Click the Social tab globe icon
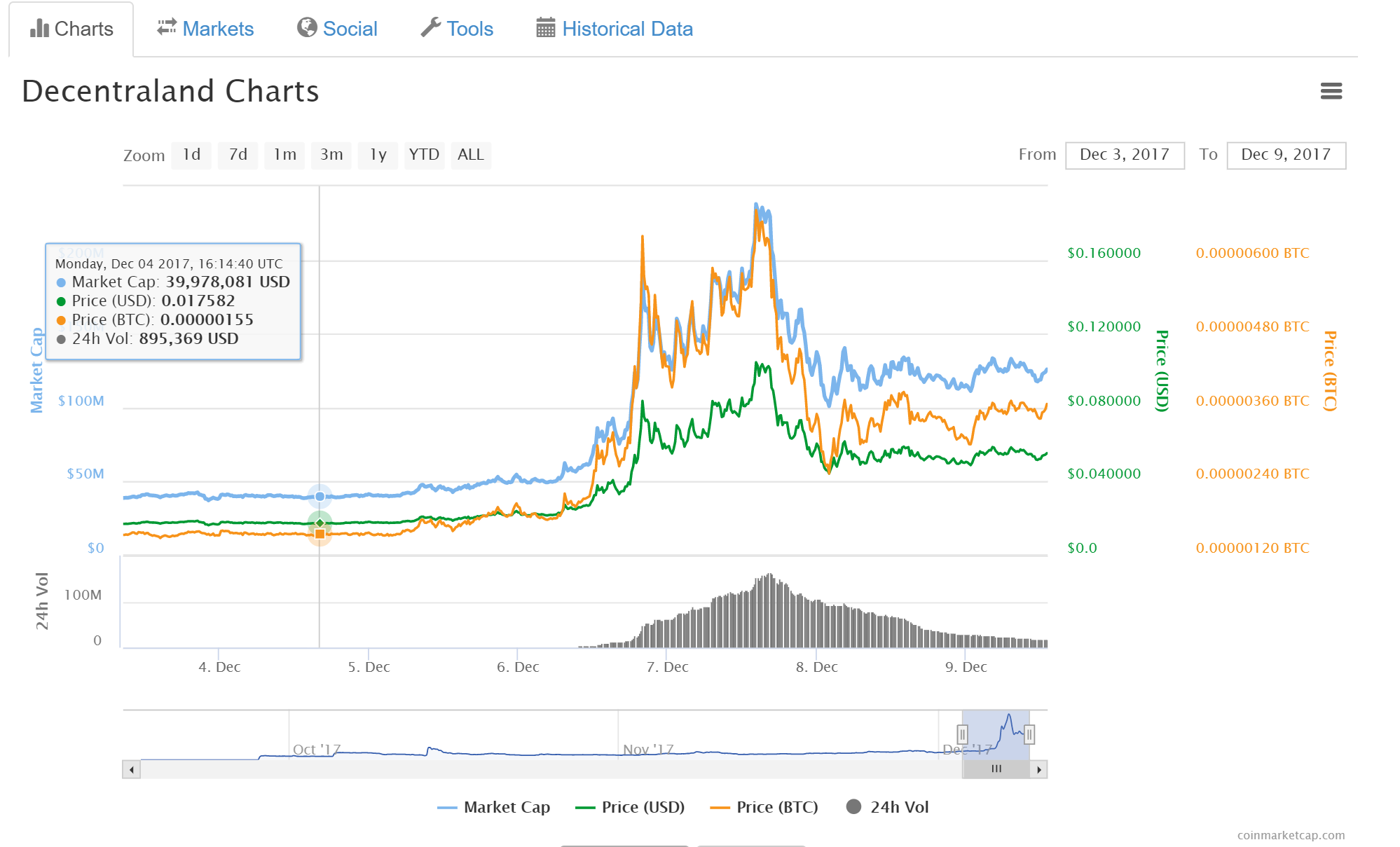1400x847 pixels. [307, 27]
